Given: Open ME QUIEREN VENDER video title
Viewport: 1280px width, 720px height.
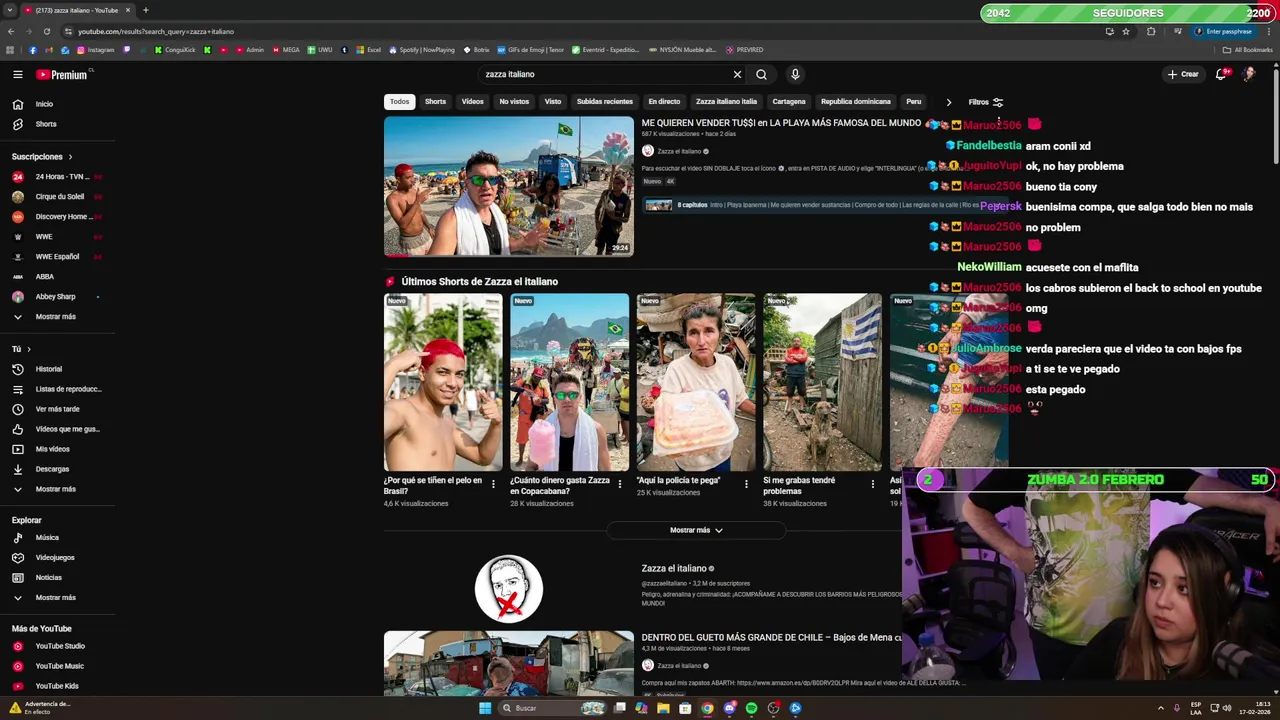Looking at the screenshot, I should pos(781,123).
